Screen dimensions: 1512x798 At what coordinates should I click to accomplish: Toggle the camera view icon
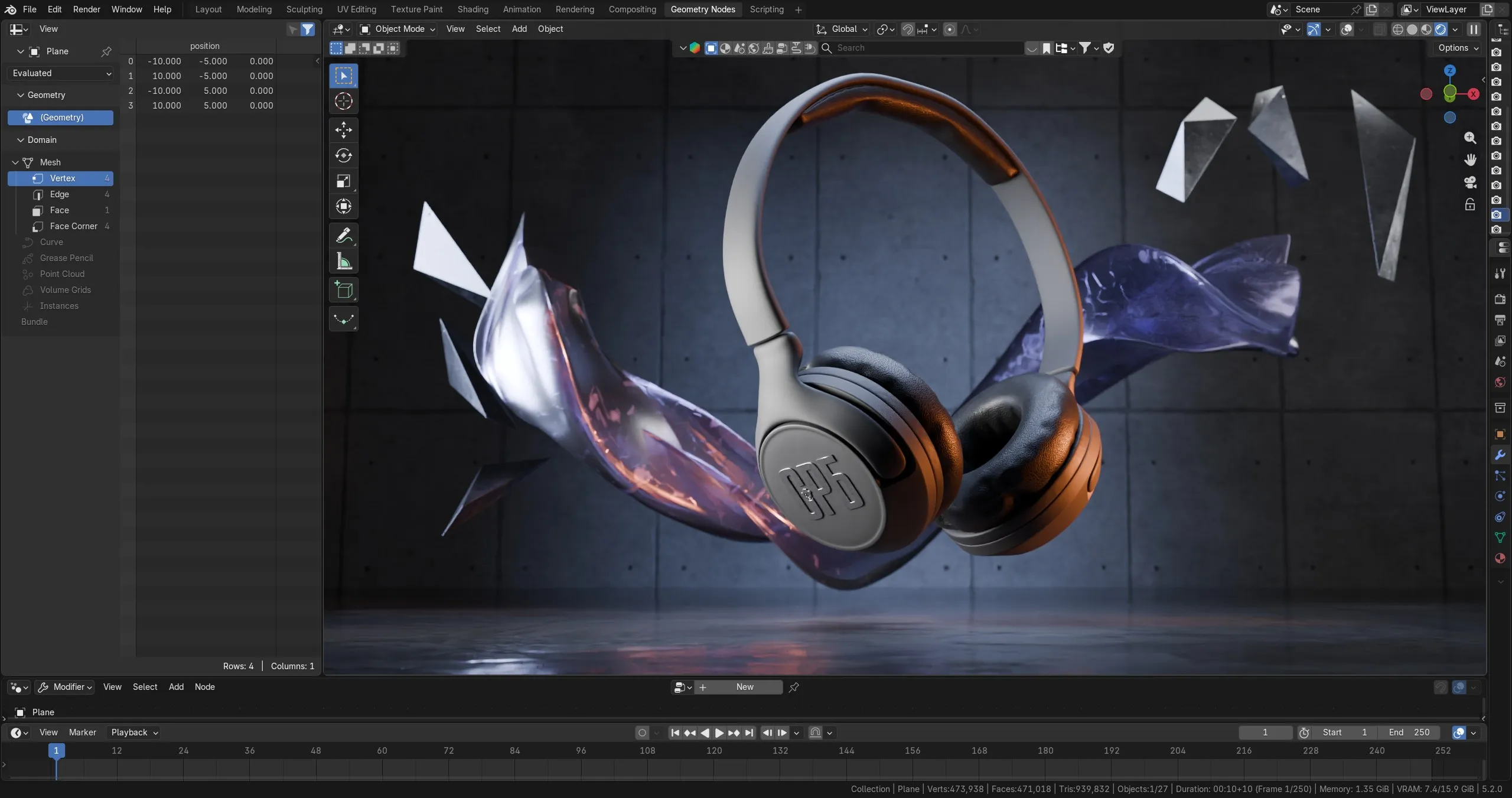click(1470, 182)
